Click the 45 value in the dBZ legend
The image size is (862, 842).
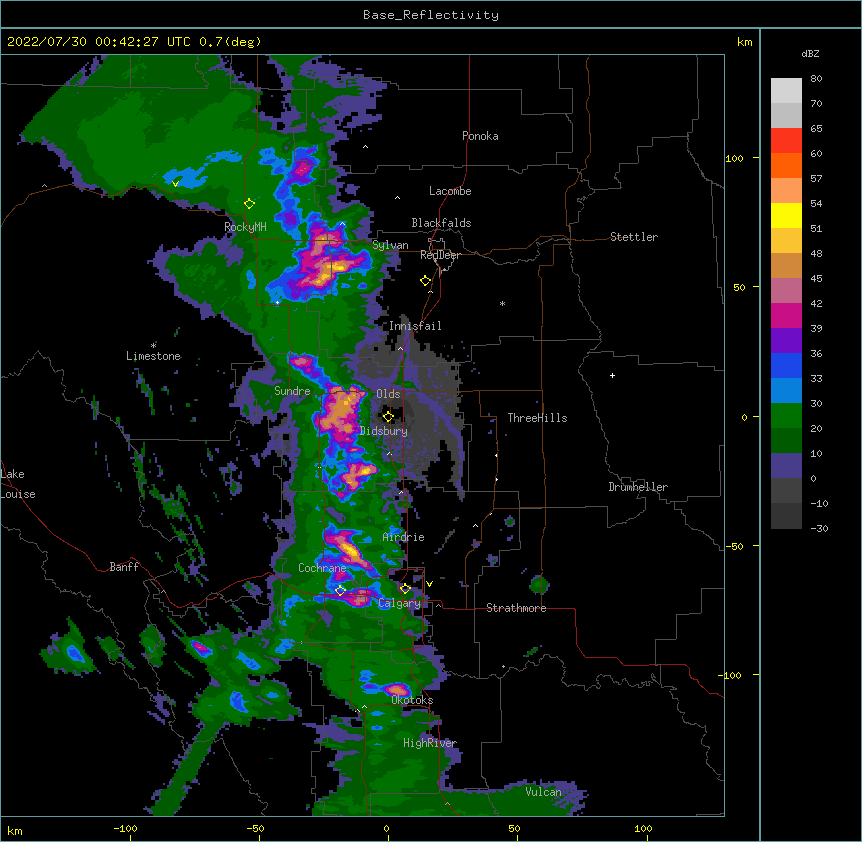(x=816, y=279)
